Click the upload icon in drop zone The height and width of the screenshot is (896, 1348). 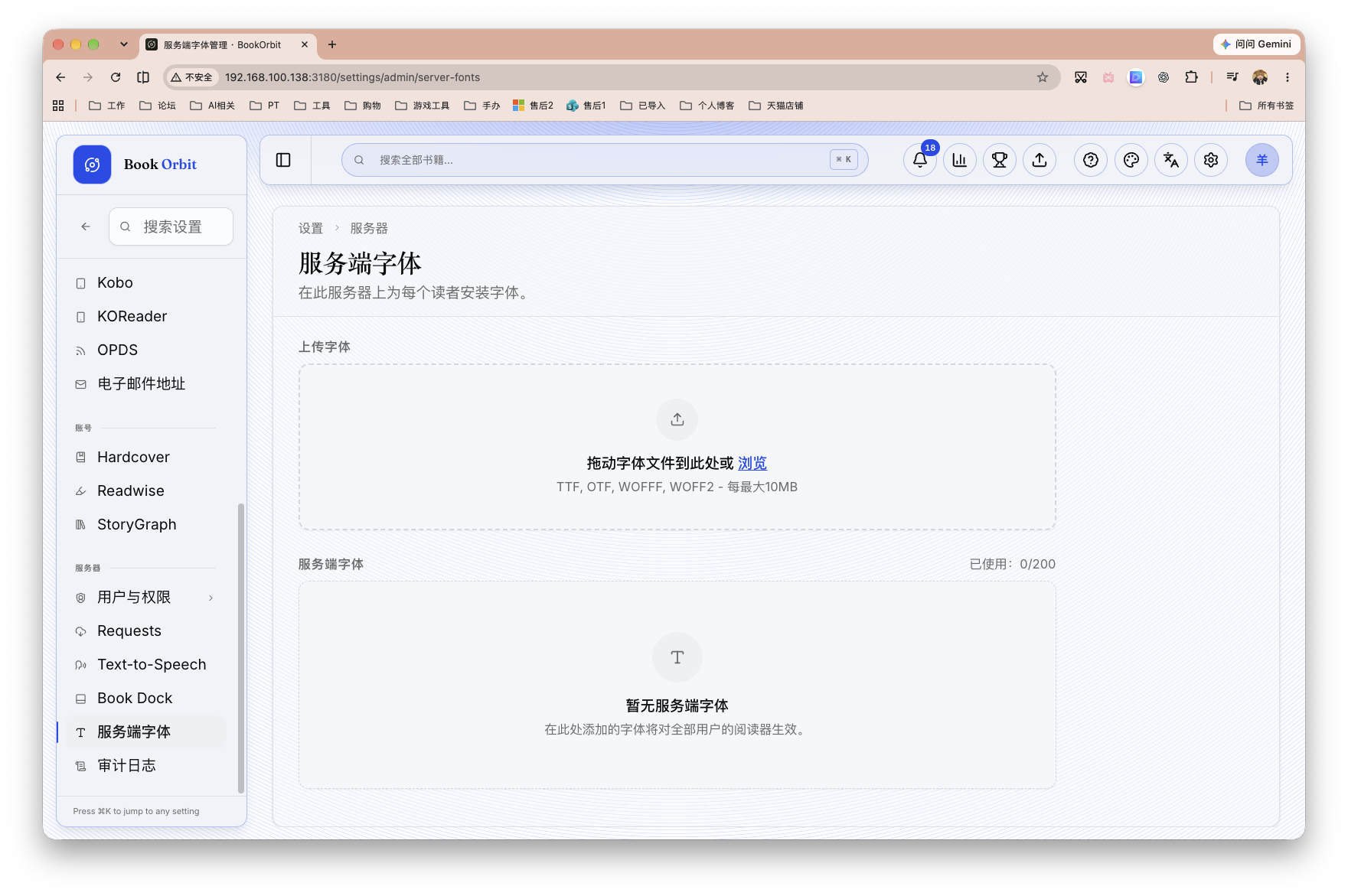pyautogui.click(x=677, y=419)
